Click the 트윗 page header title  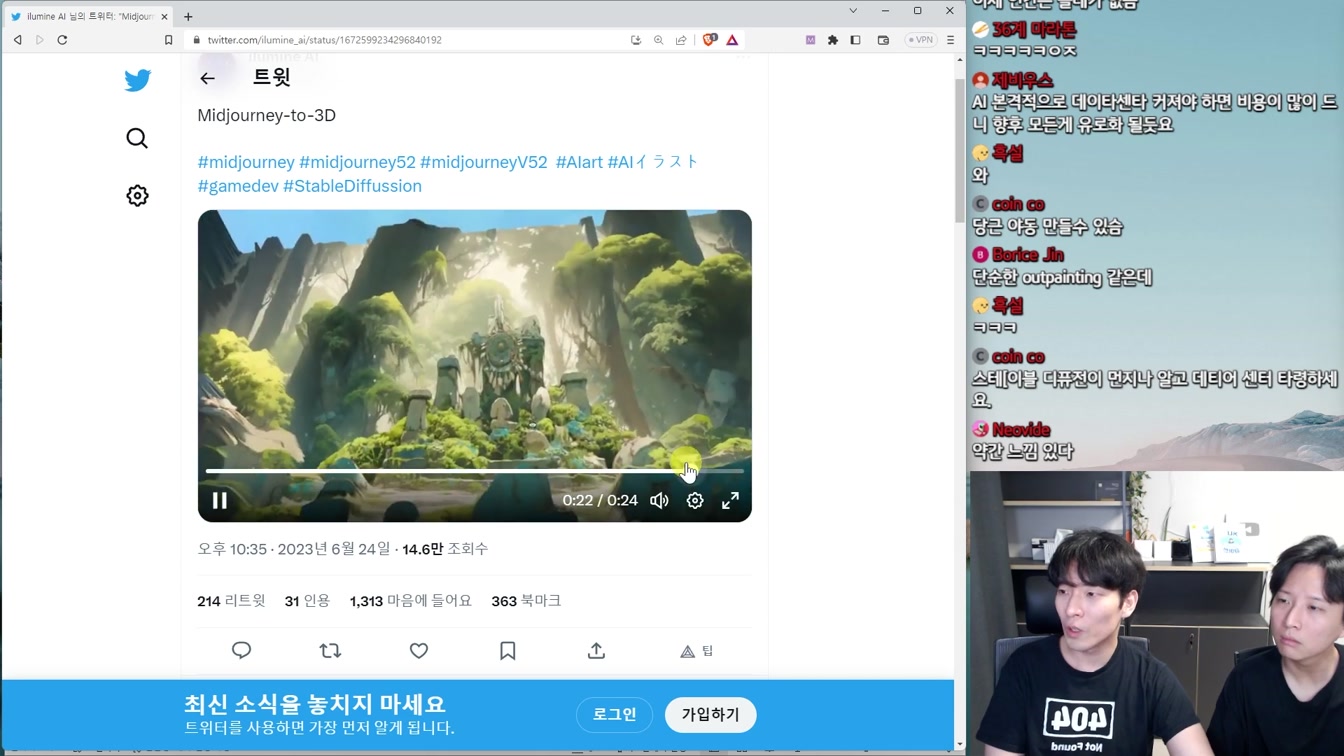[271, 77]
